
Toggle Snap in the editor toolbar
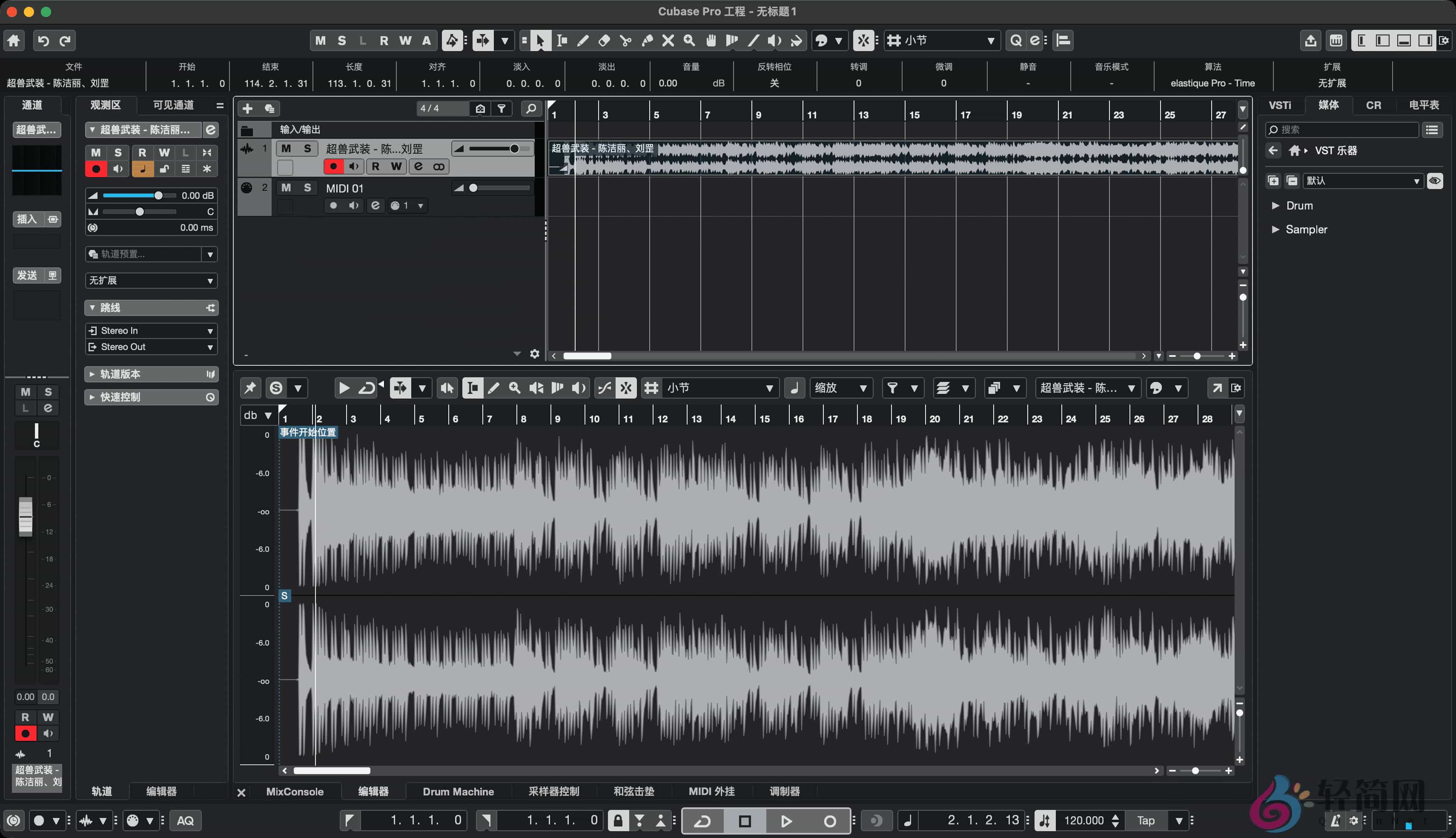point(627,387)
